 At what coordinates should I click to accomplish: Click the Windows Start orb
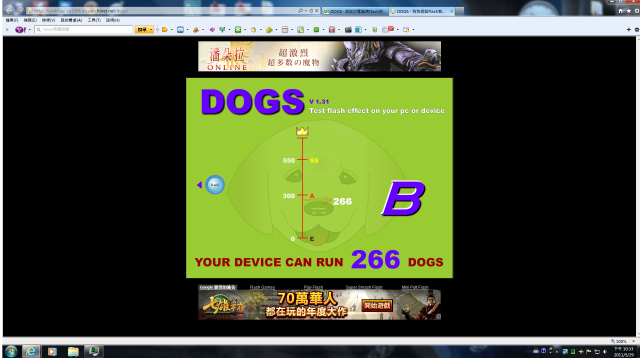11,351
